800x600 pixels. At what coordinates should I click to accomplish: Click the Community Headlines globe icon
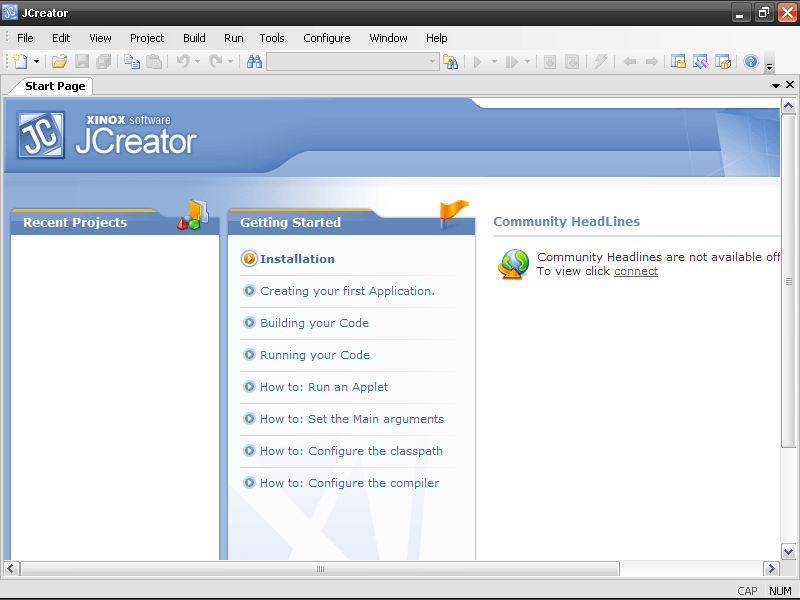(x=514, y=264)
